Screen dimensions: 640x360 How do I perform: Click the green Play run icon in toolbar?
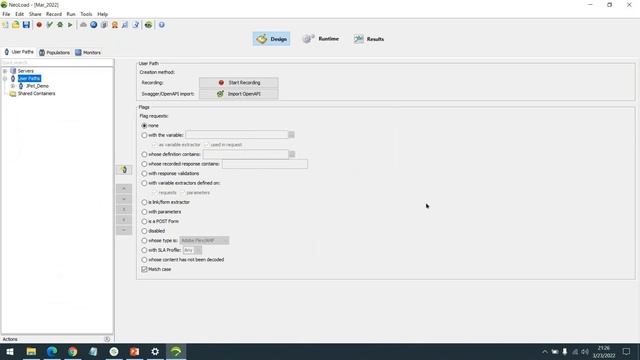tap(70, 25)
